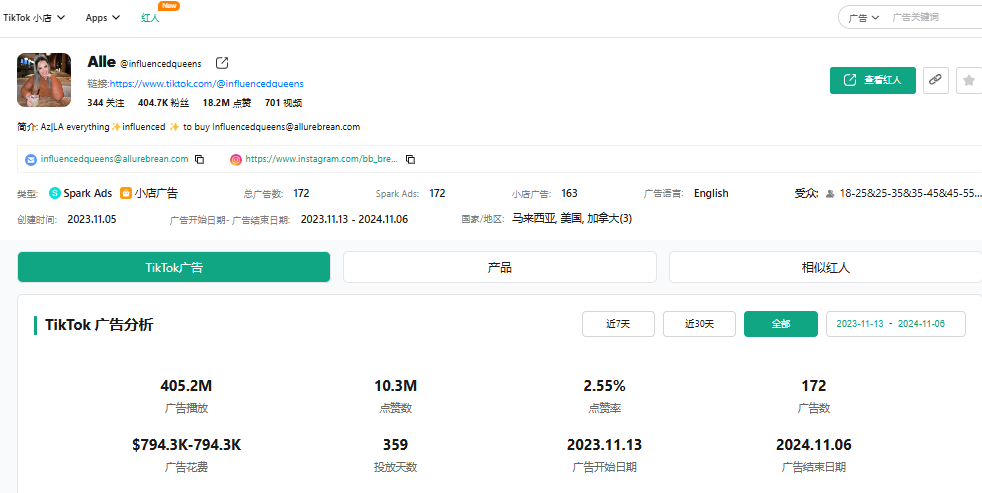The width and height of the screenshot is (982, 493).
Task: Expand the Apps dropdown menu
Action: [103, 18]
